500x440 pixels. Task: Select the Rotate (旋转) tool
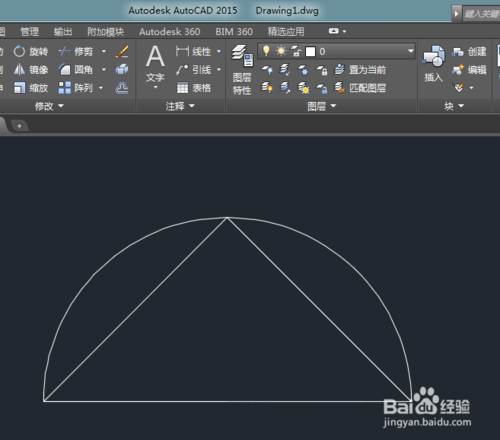click(x=31, y=52)
